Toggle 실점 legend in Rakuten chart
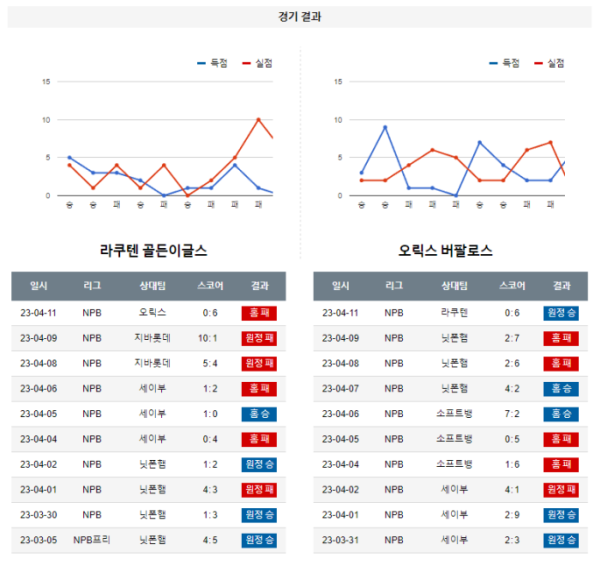This screenshot has width=600, height=566. point(258,63)
